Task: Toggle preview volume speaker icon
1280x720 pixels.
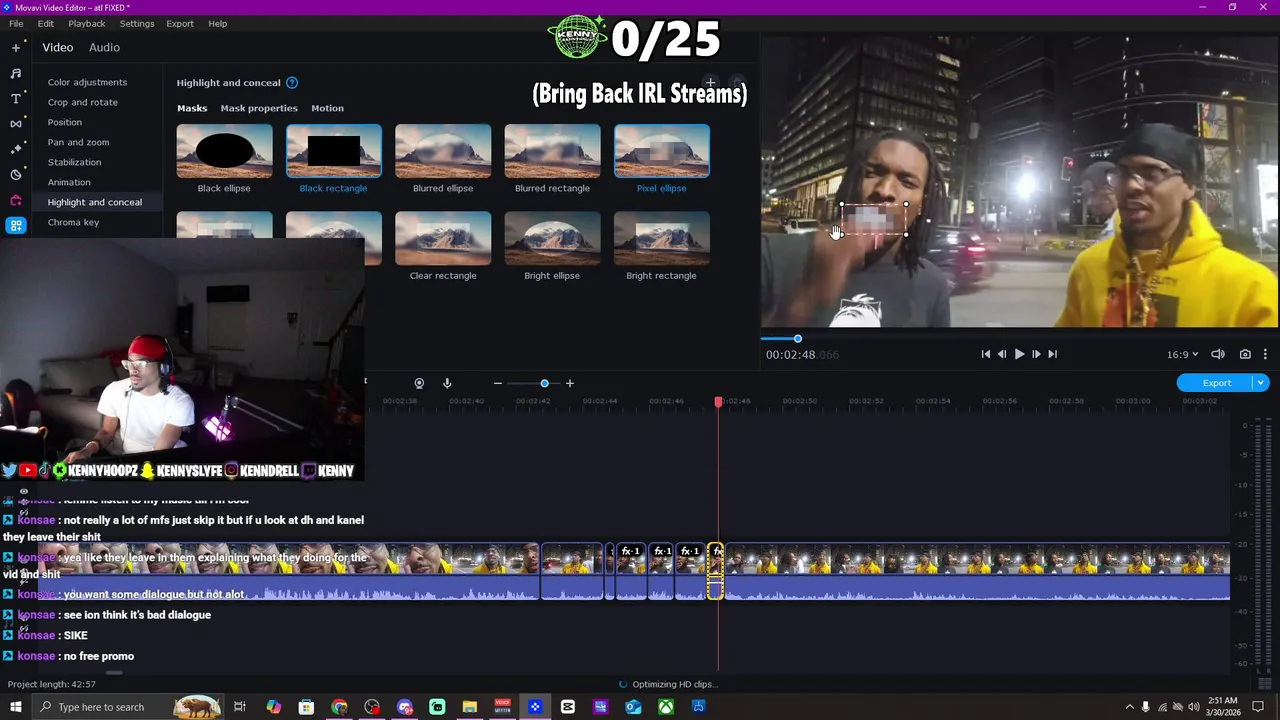Action: (x=1218, y=354)
